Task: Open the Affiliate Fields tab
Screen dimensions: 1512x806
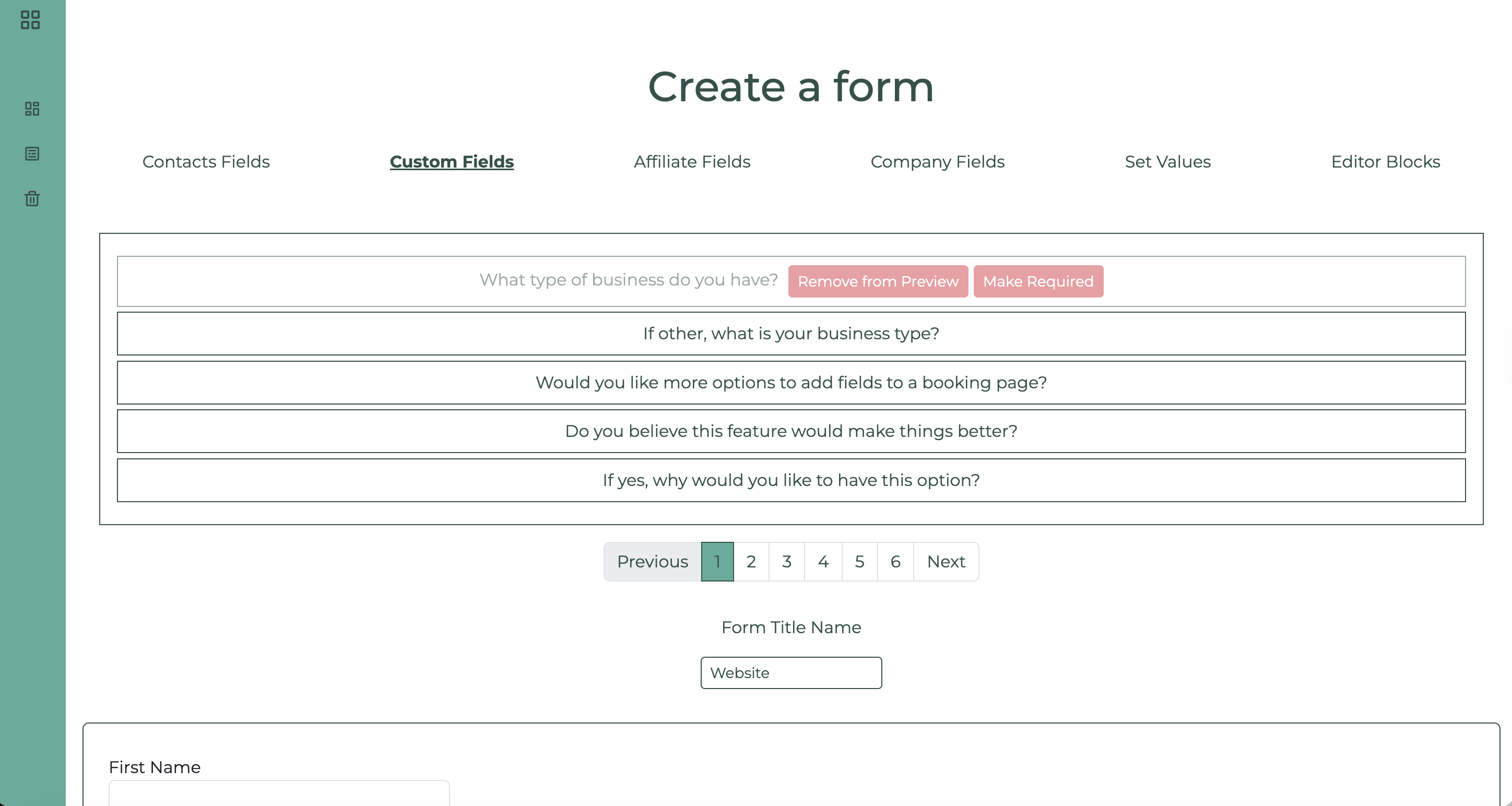Action: coord(692,161)
